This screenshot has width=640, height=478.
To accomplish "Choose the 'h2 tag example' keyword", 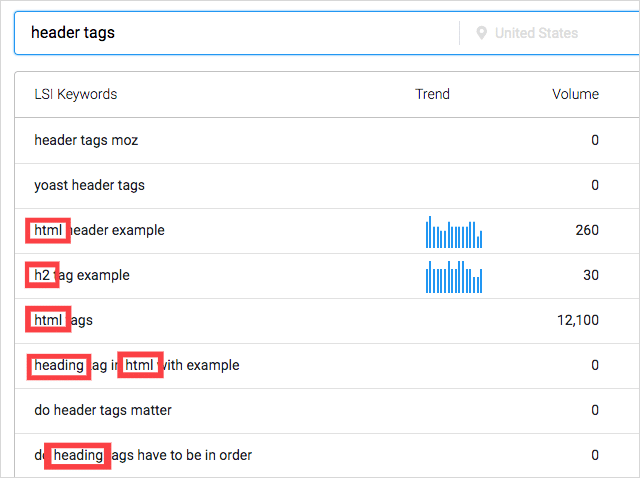I will [x=82, y=275].
